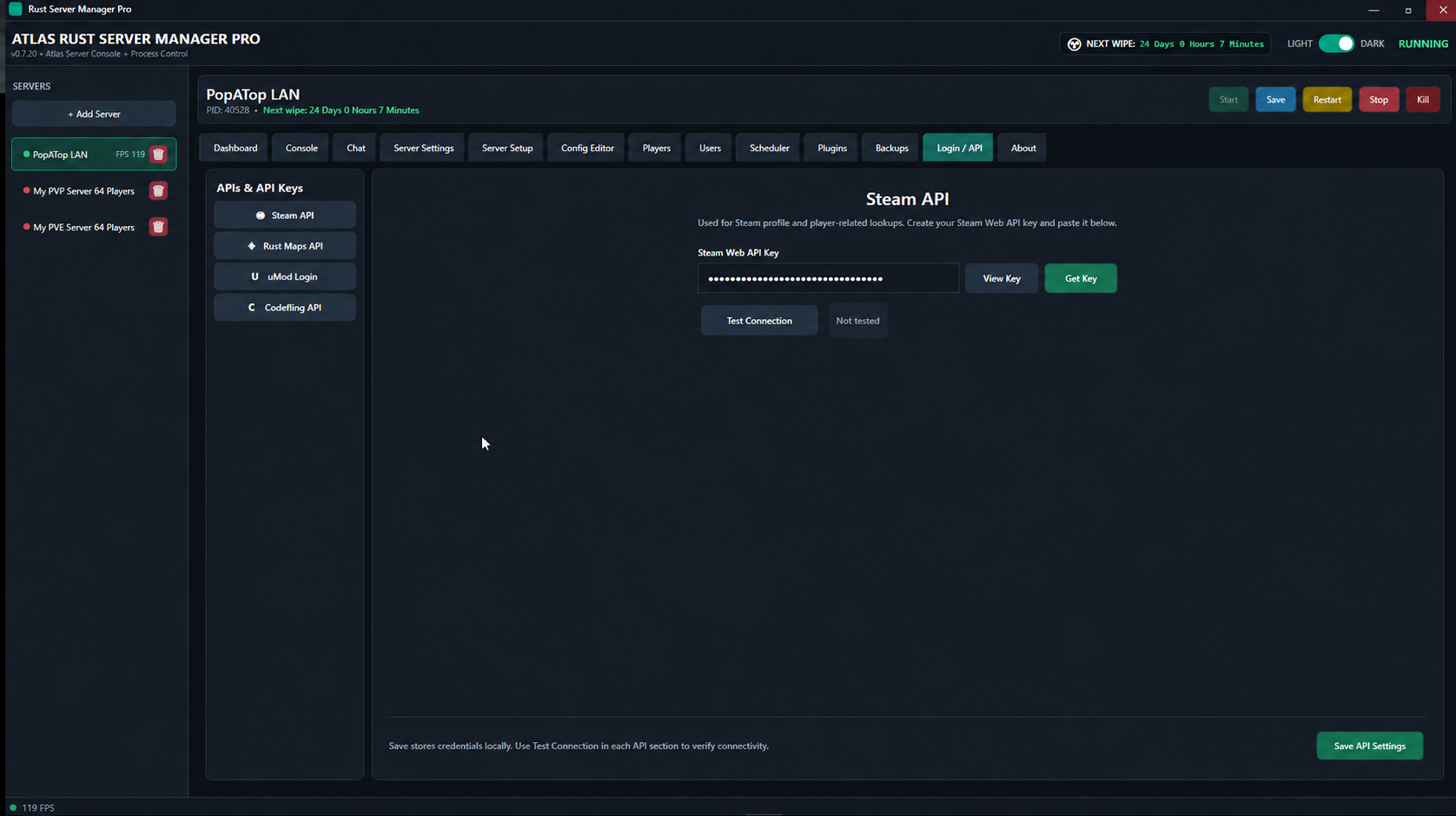The width and height of the screenshot is (1456, 816).
Task: Select the Login / API tab
Action: point(959,148)
